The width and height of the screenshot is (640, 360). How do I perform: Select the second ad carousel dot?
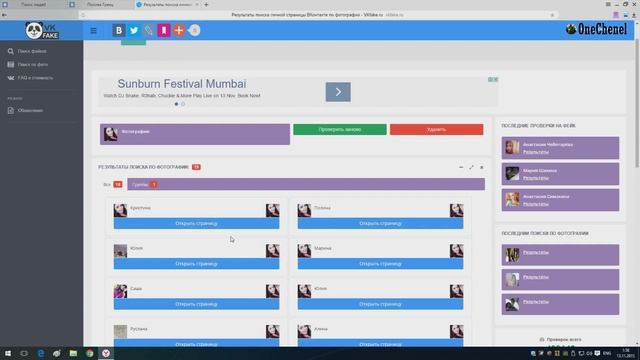183,104
